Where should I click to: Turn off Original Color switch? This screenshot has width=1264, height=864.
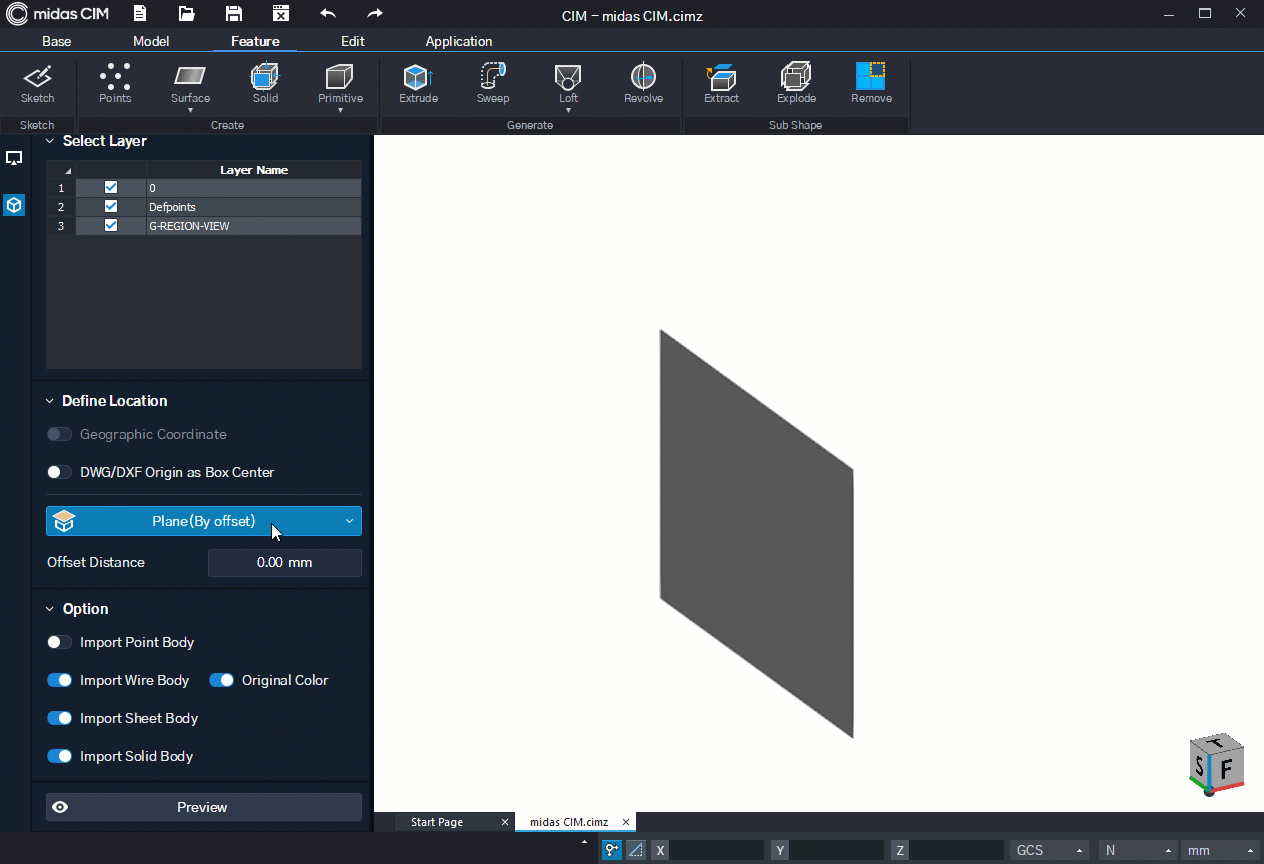[222, 680]
